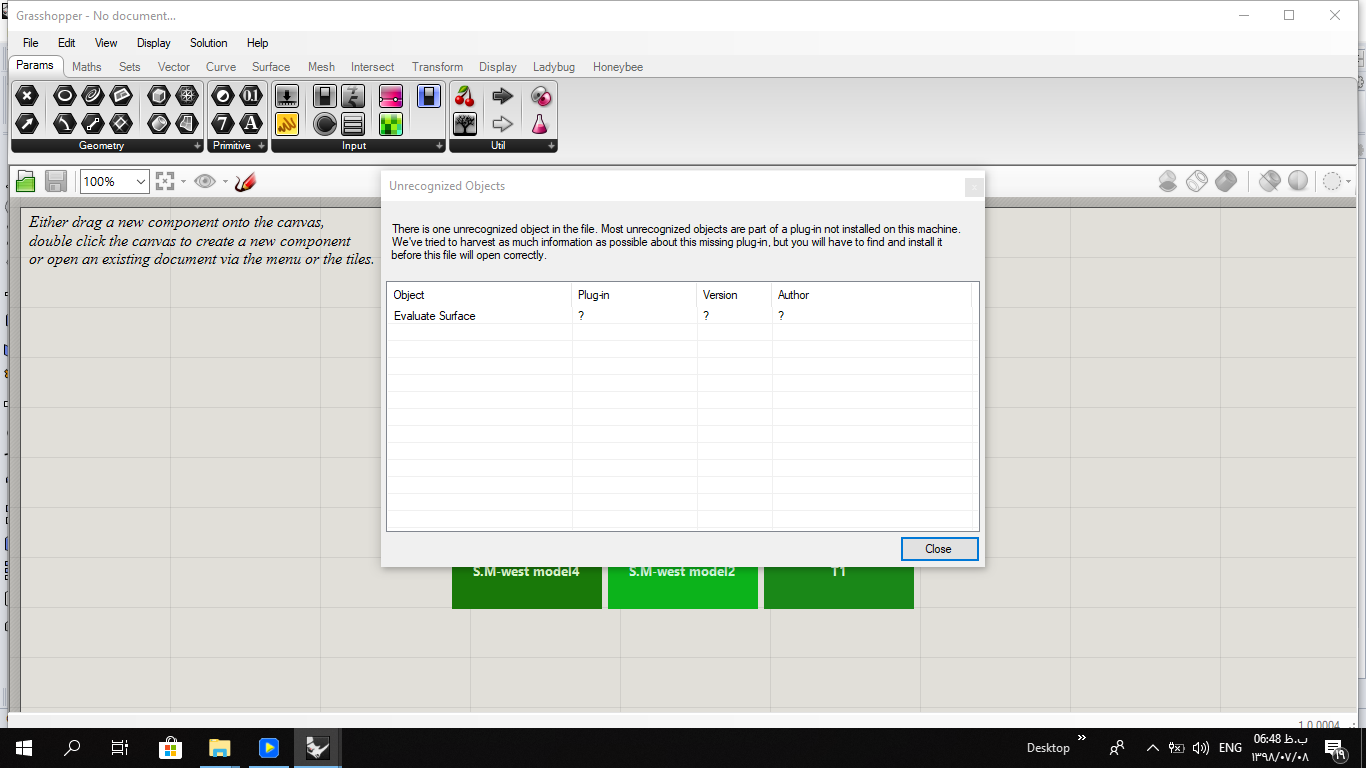The image size is (1366, 768).
Task: Toggle the no-preview crossed cylinder icon
Action: (1269, 181)
